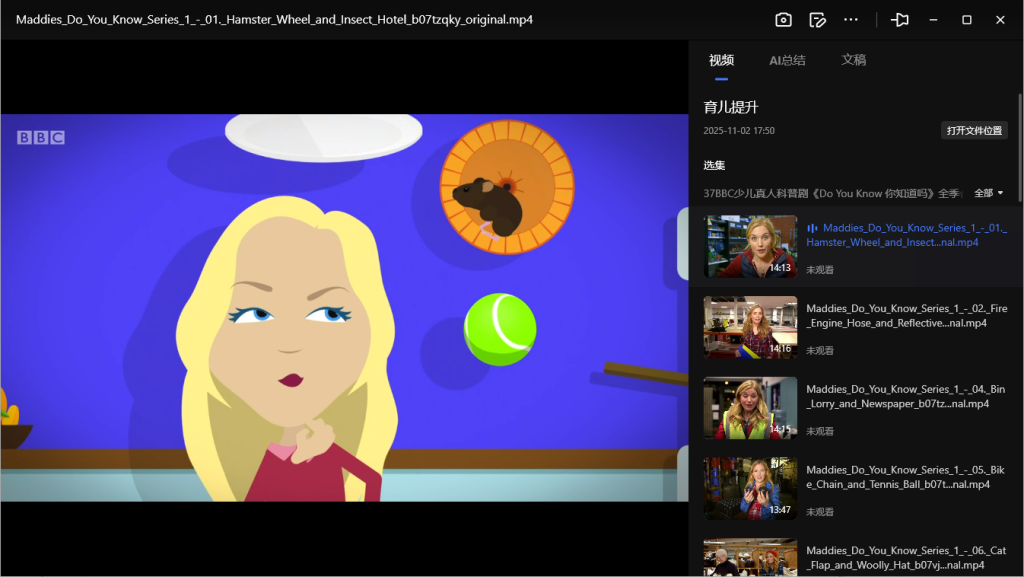Viewport: 1024px width, 577px height.
Task: Click the 打开文件位置 button
Action: click(x=974, y=131)
